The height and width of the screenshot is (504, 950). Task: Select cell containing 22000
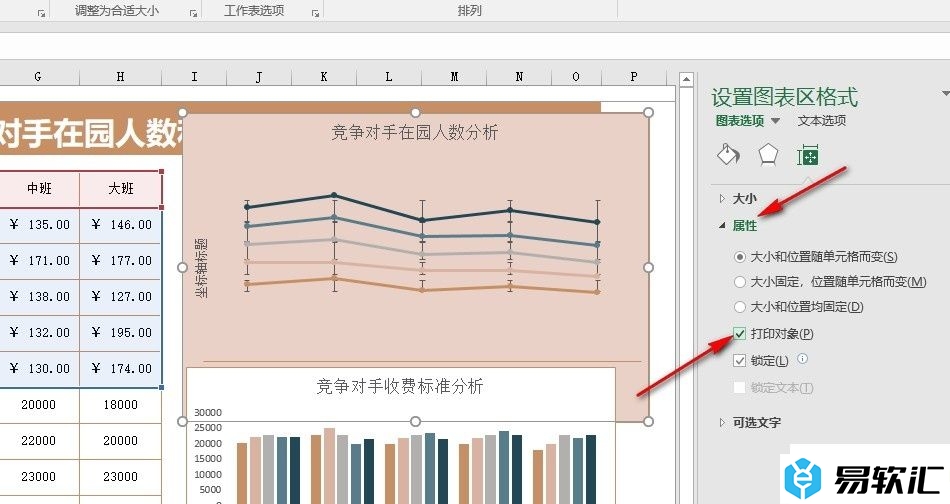(39, 440)
